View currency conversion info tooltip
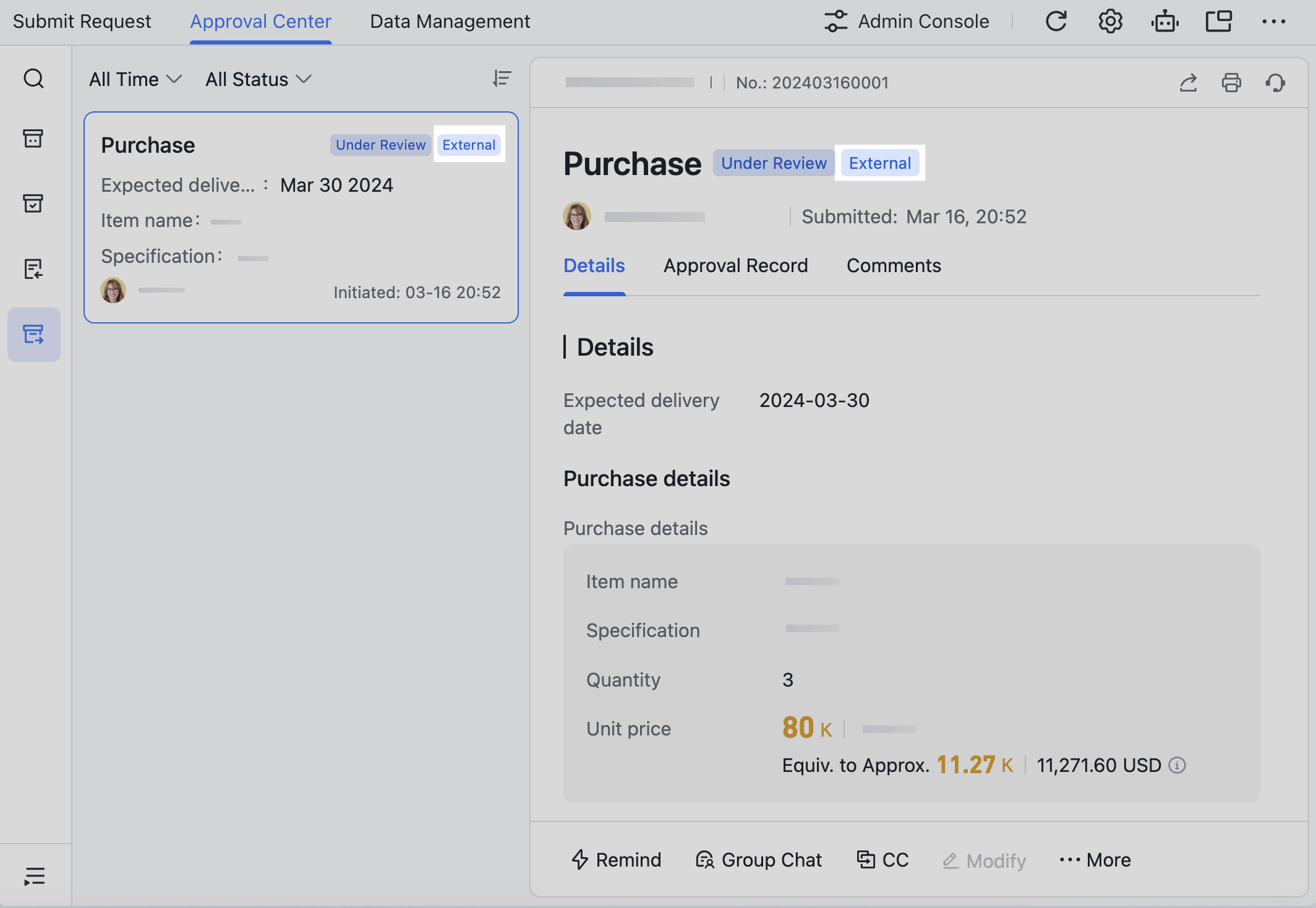Image resolution: width=1316 pixels, height=908 pixels. pyautogui.click(x=1177, y=765)
